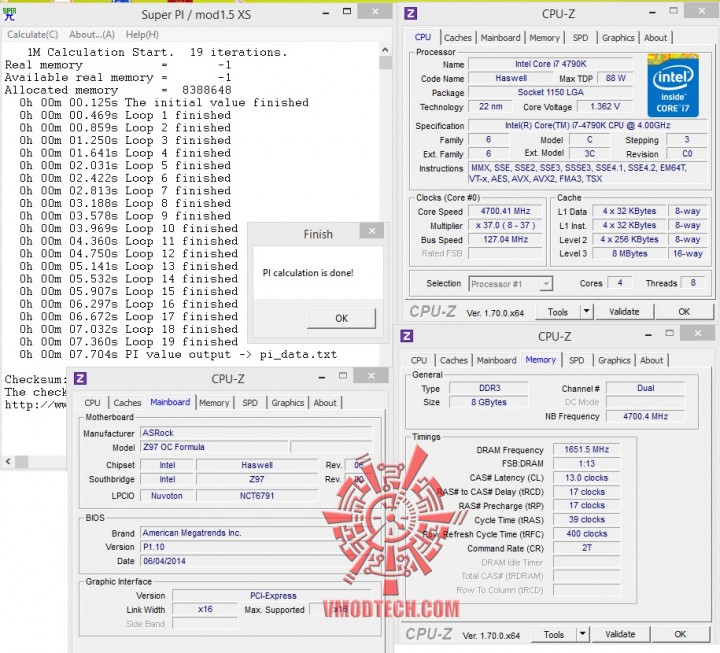Select SPD tab in the Memory CPU-Z window

coord(576,360)
